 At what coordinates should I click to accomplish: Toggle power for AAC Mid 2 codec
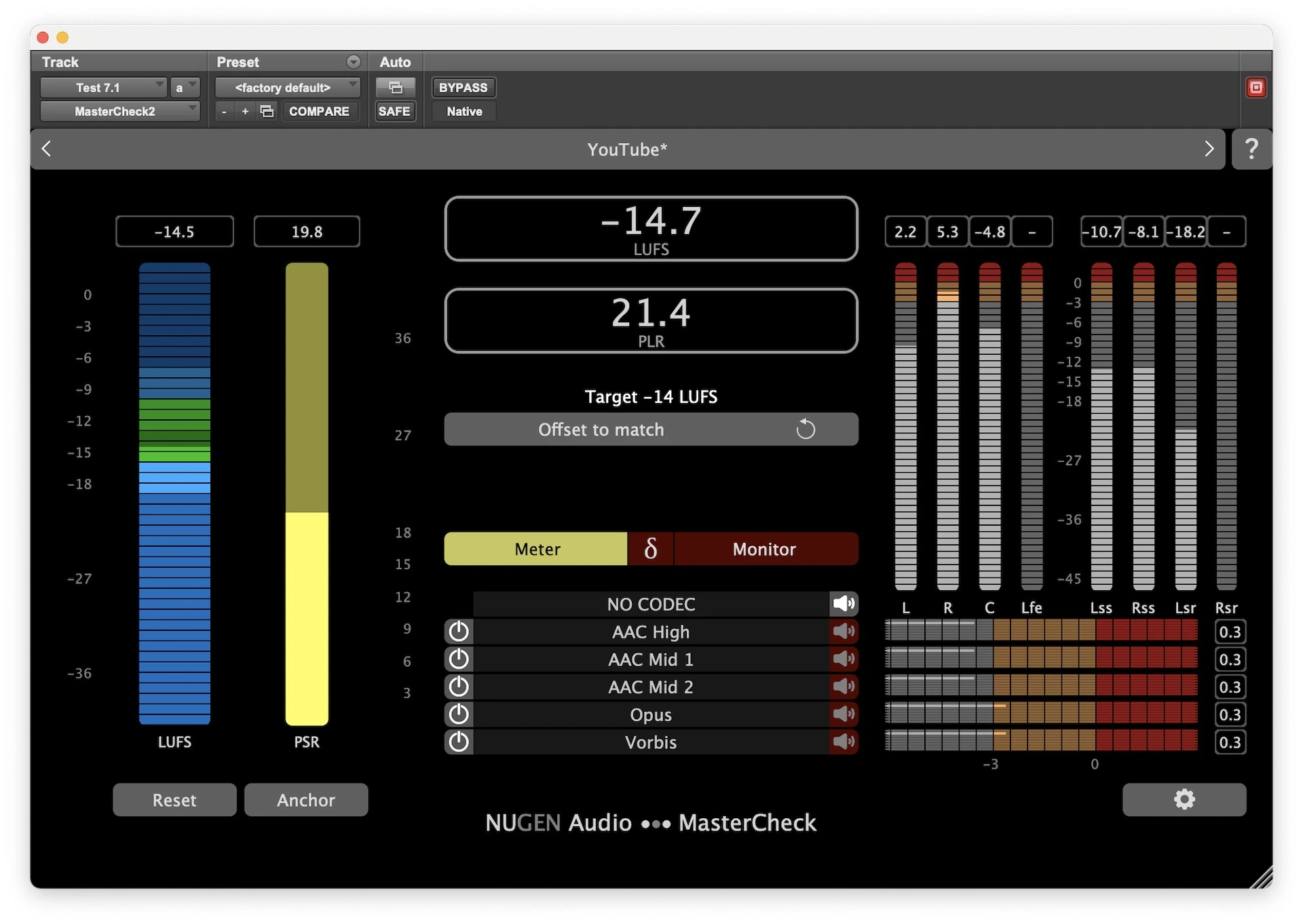[x=459, y=687]
